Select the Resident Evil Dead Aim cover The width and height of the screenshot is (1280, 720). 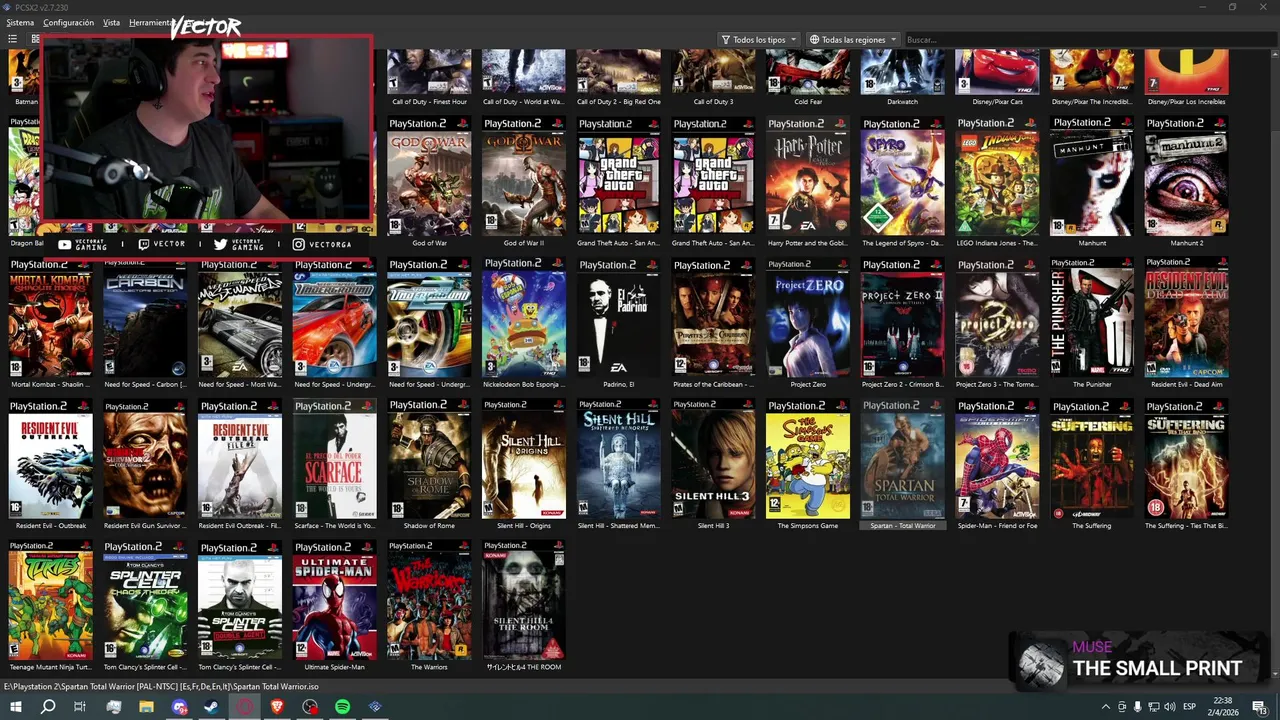[x=1186, y=318]
